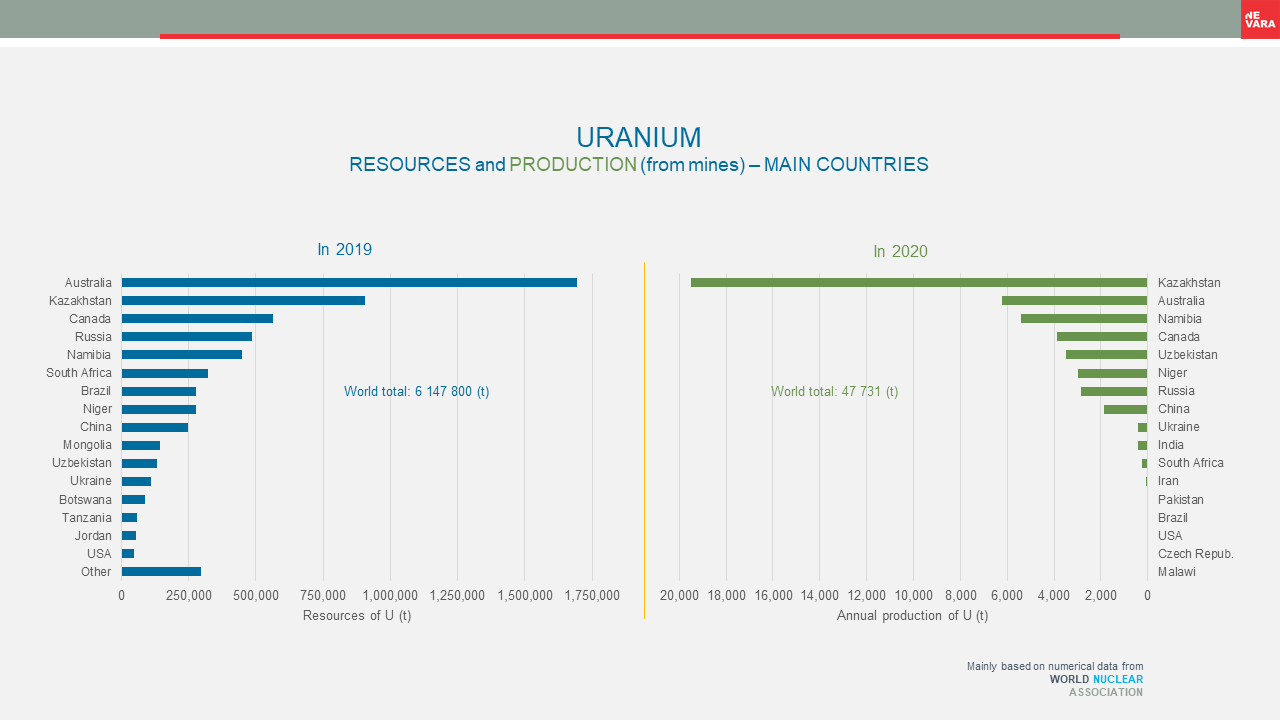
Task: Pick the blue Russia resources bar
Action: click(x=186, y=337)
